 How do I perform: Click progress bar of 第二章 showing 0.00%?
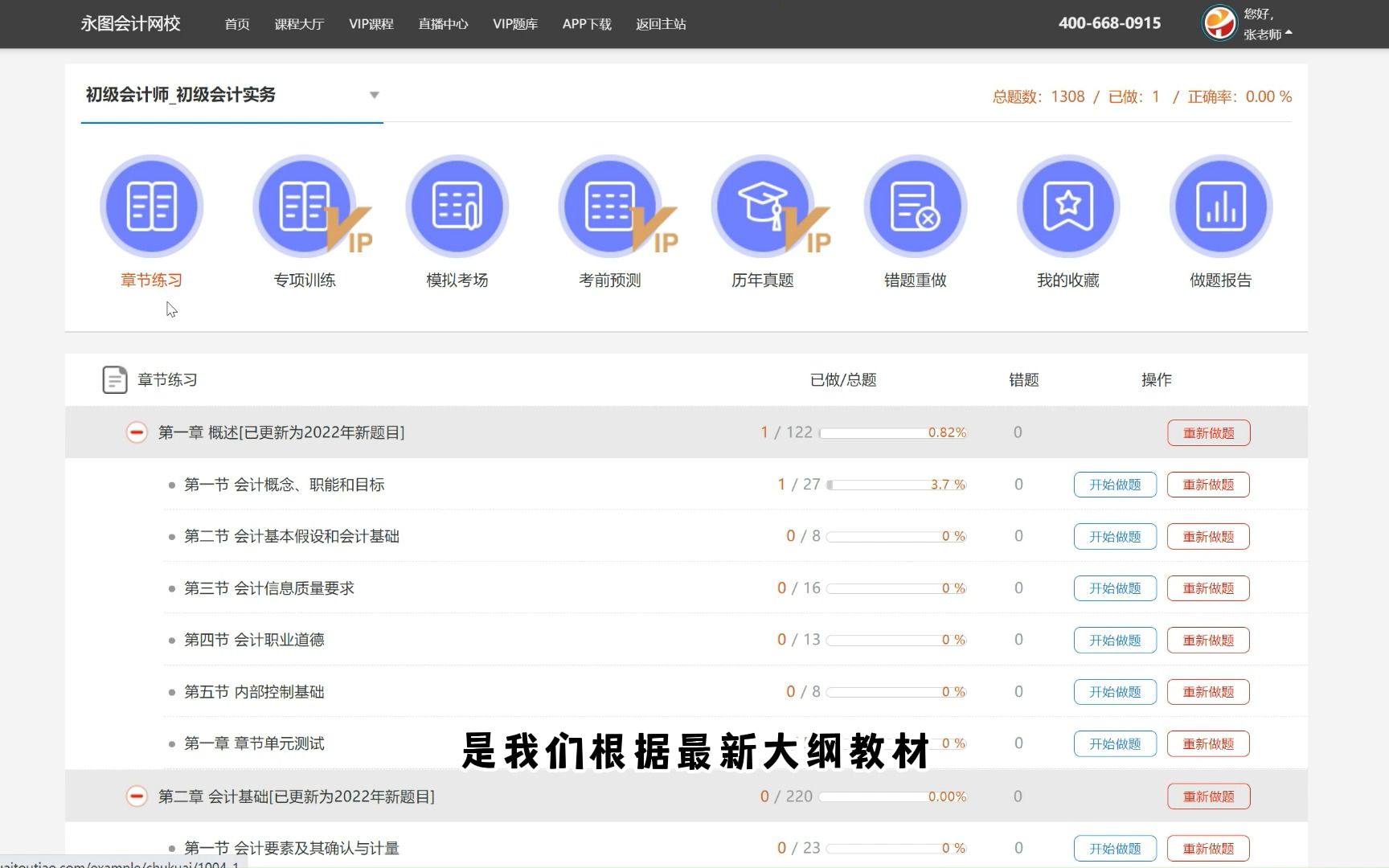coord(892,796)
